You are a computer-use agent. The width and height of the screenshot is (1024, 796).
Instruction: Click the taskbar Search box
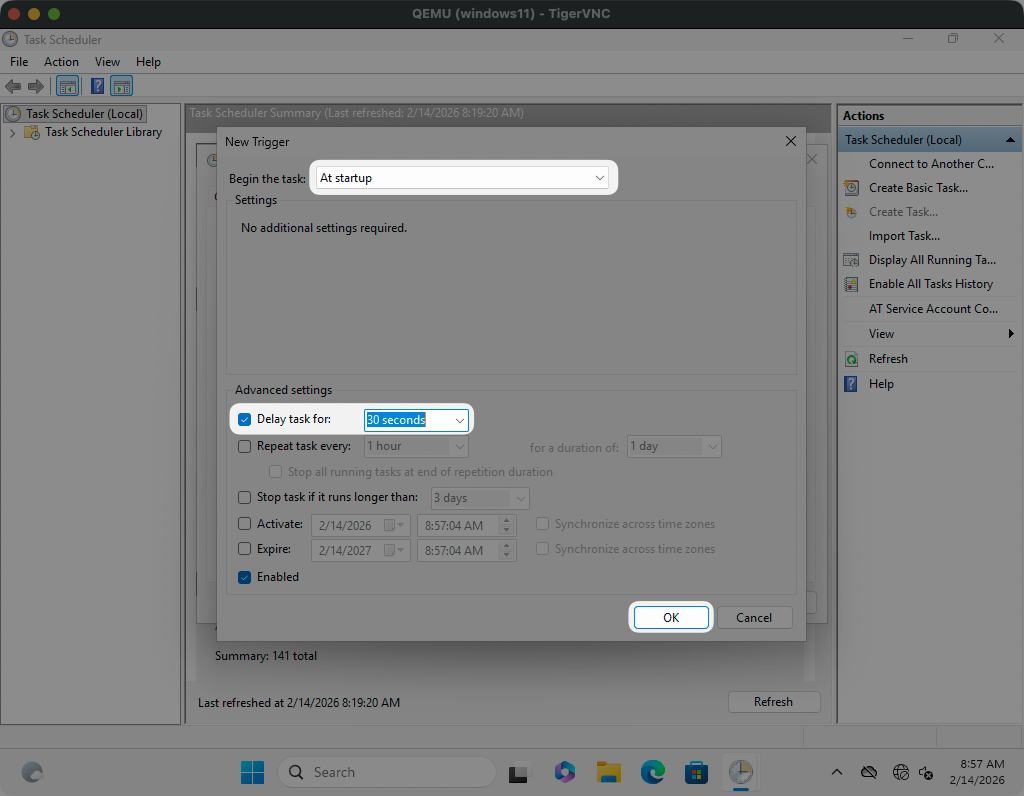coord(388,772)
